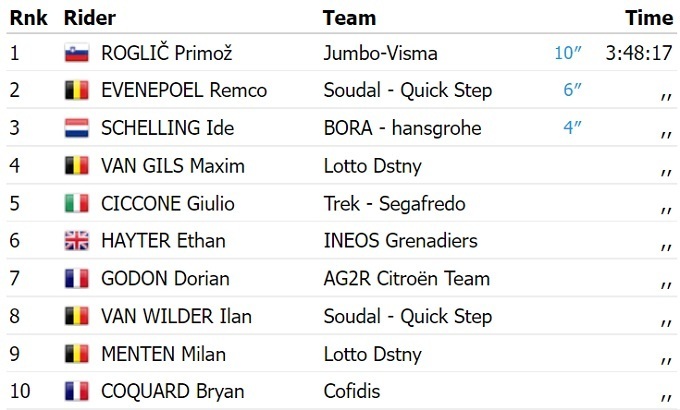
Task: Click the Italian flag beside Ciccone
Action: tap(76, 204)
